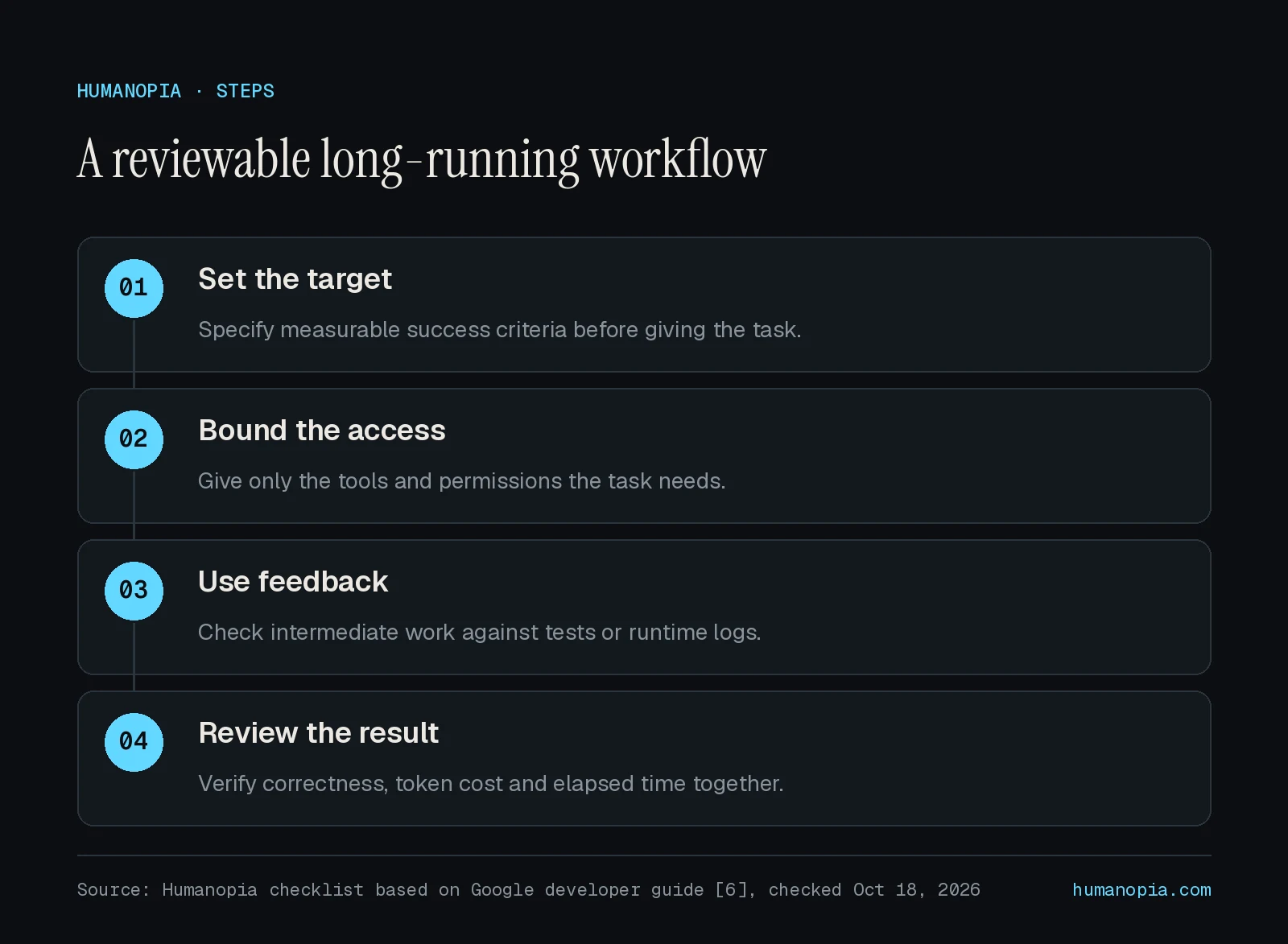1288x944 pixels.
Task: Click 'Check intermediate work against tests' text
Action: [479, 633]
